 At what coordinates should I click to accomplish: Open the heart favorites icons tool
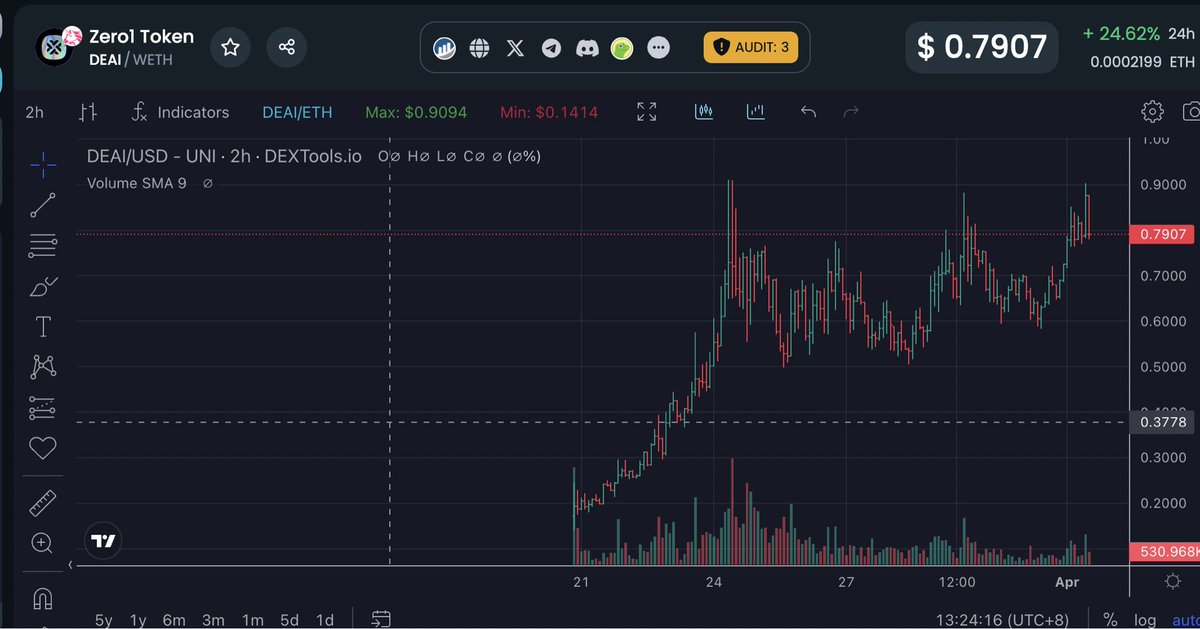43,449
